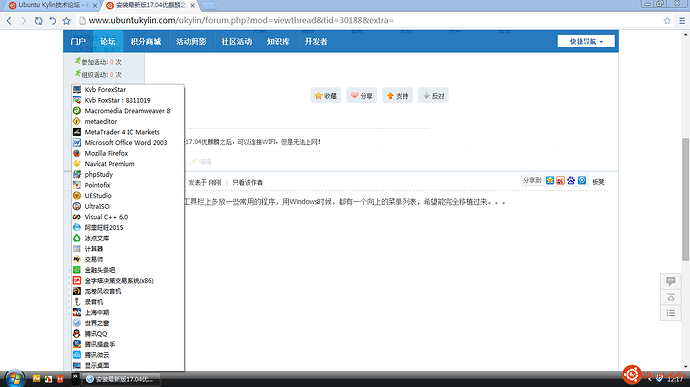Go back in the browser

point(9,21)
